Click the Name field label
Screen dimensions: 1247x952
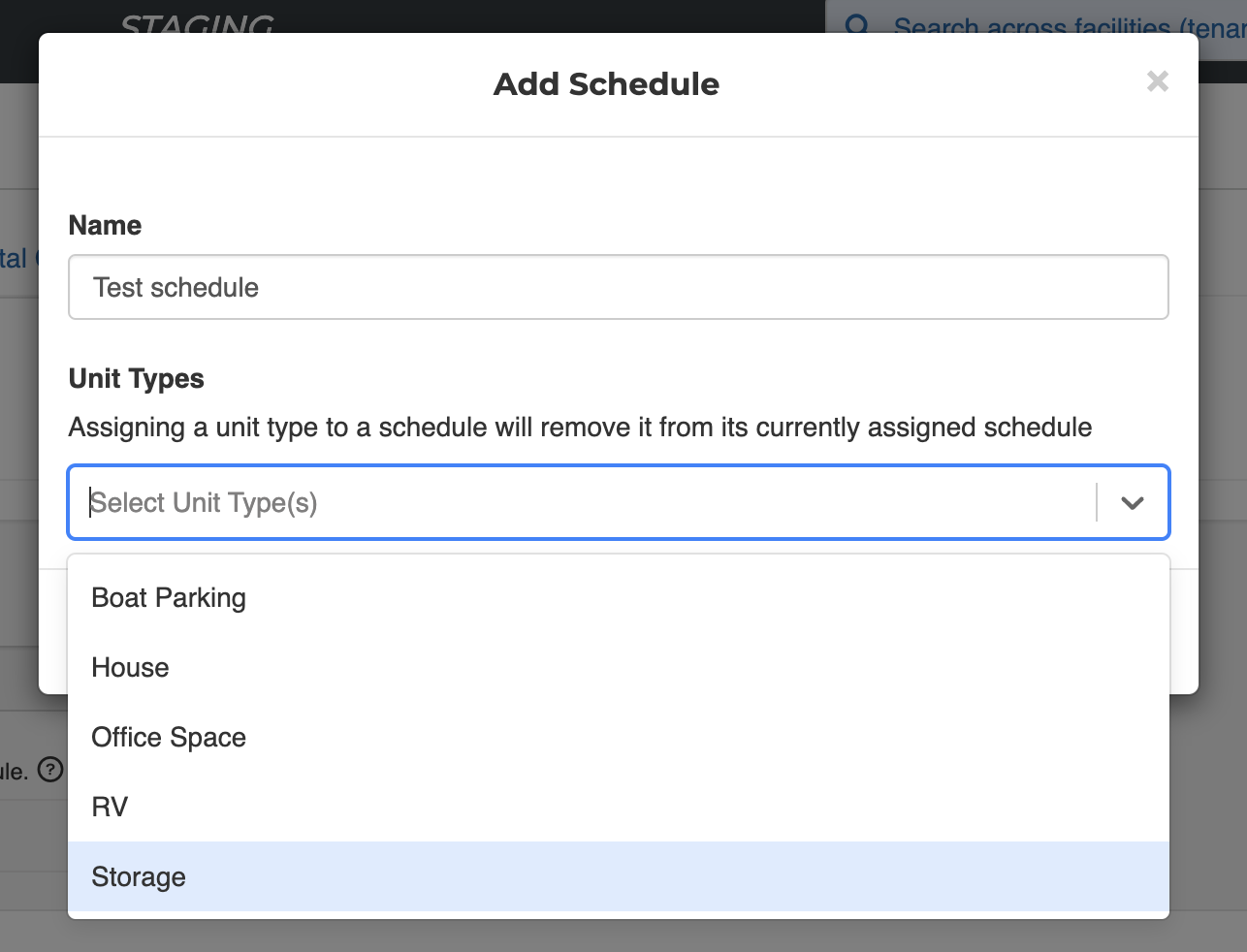tap(105, 225)
